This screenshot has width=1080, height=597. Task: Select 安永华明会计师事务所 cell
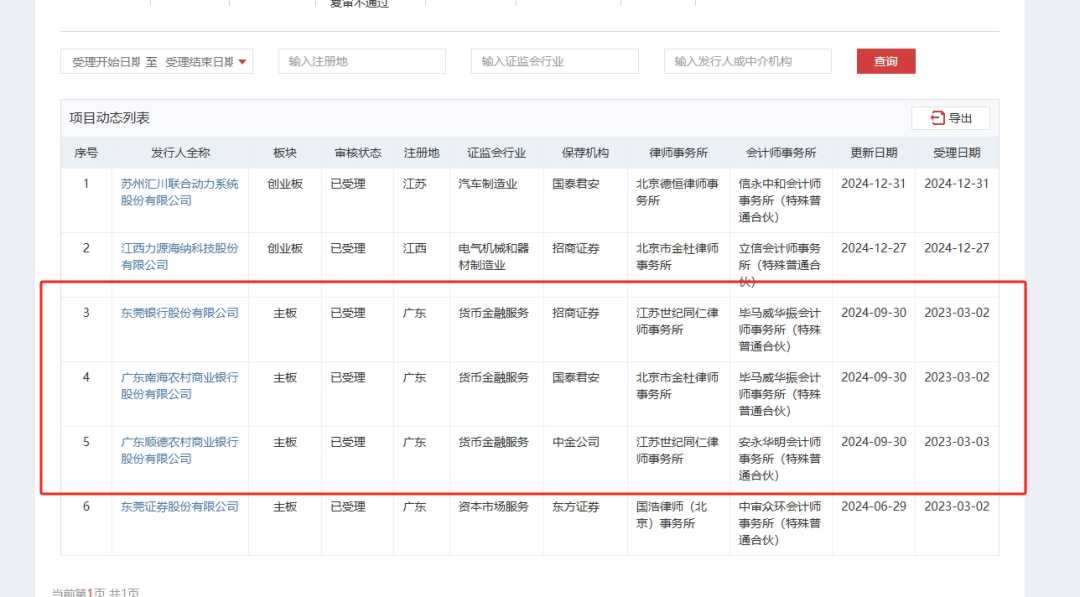pyautogui.click(x=780, y=459)
